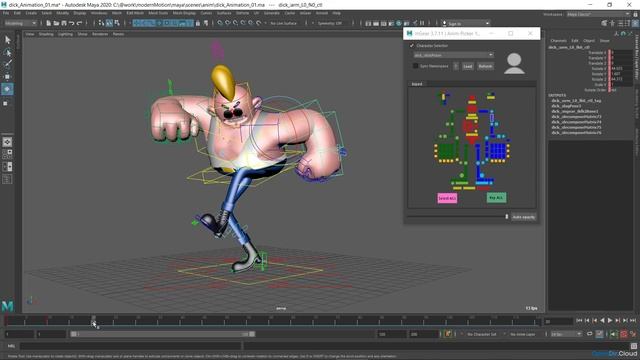Redo with the redo arrow icon
Viewport: 640px width, 360px height.
(80, 23)
